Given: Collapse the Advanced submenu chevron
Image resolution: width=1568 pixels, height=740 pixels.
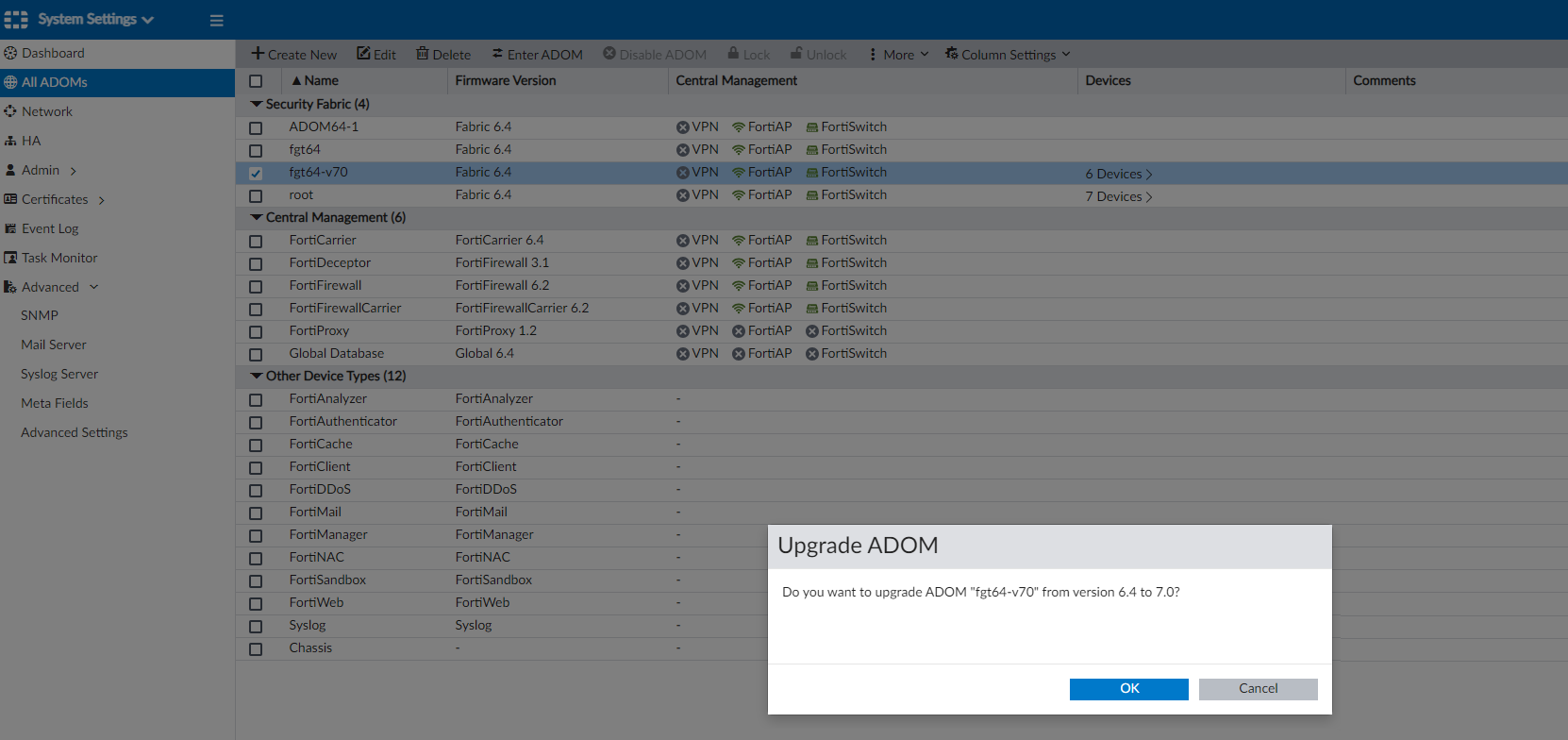Looking at the screenshot, I should pyautogui.click(x=93, y=287).
